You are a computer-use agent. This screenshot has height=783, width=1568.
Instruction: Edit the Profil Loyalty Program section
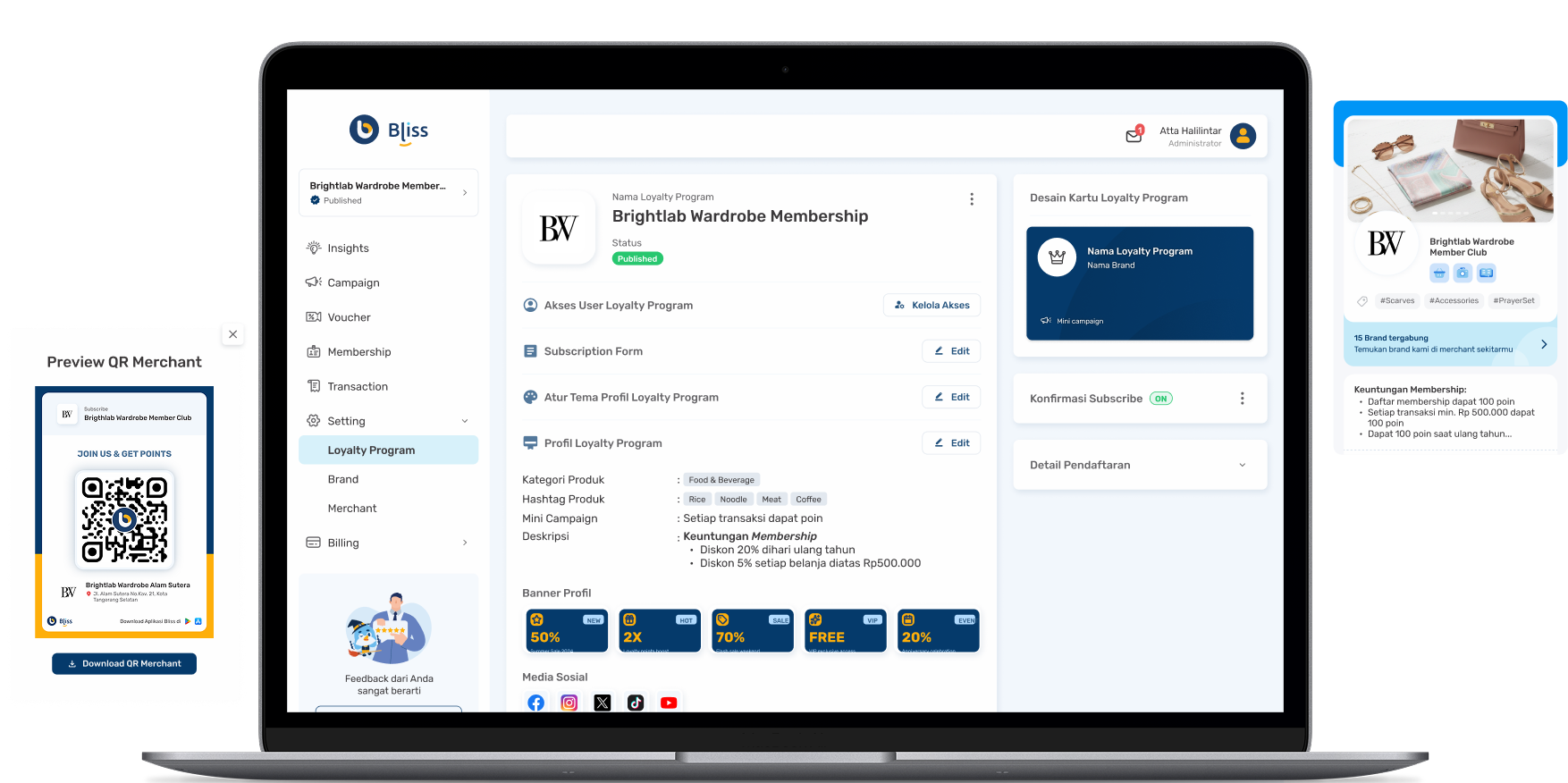coord(951,442)
